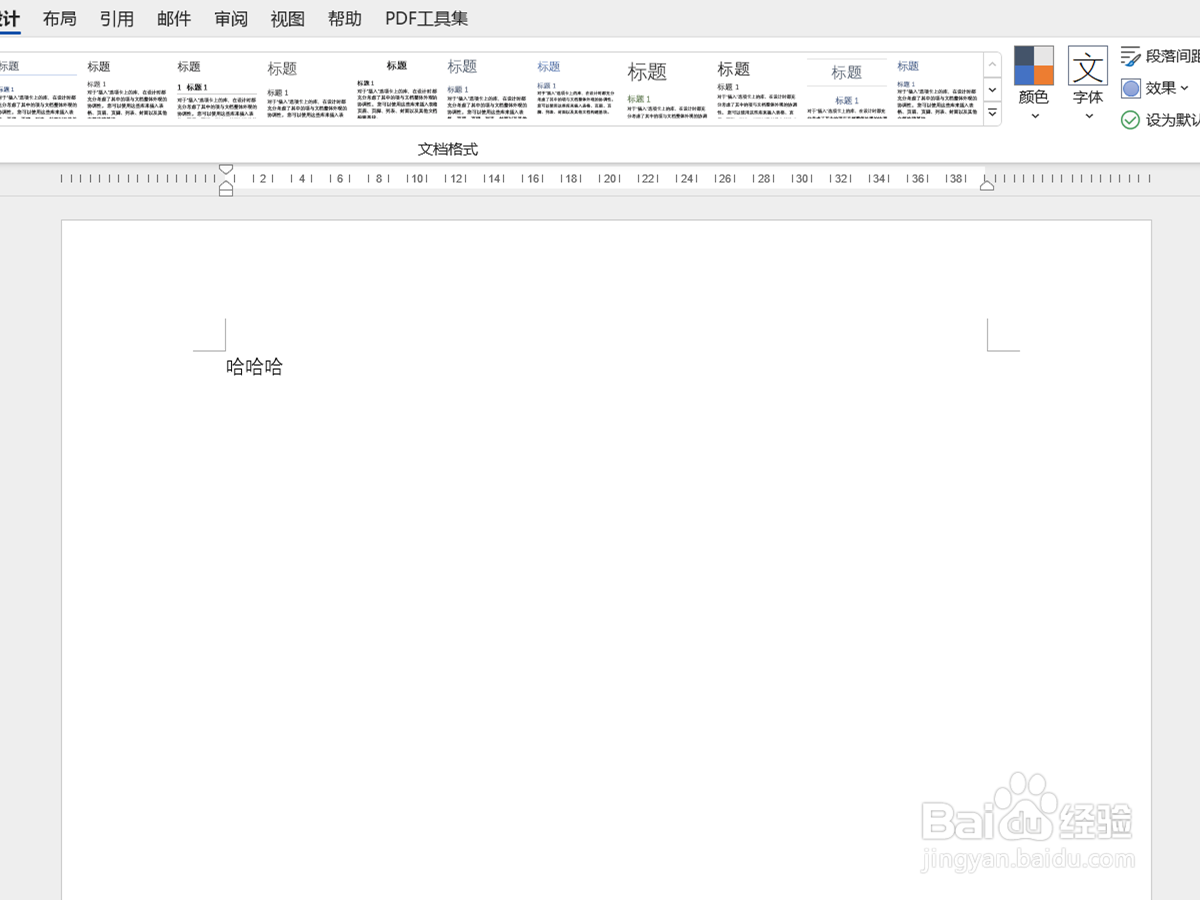Select style set with numbered '1 标题 1'
This screenshot has width=1200, height=900.
[x=217, y=88]
